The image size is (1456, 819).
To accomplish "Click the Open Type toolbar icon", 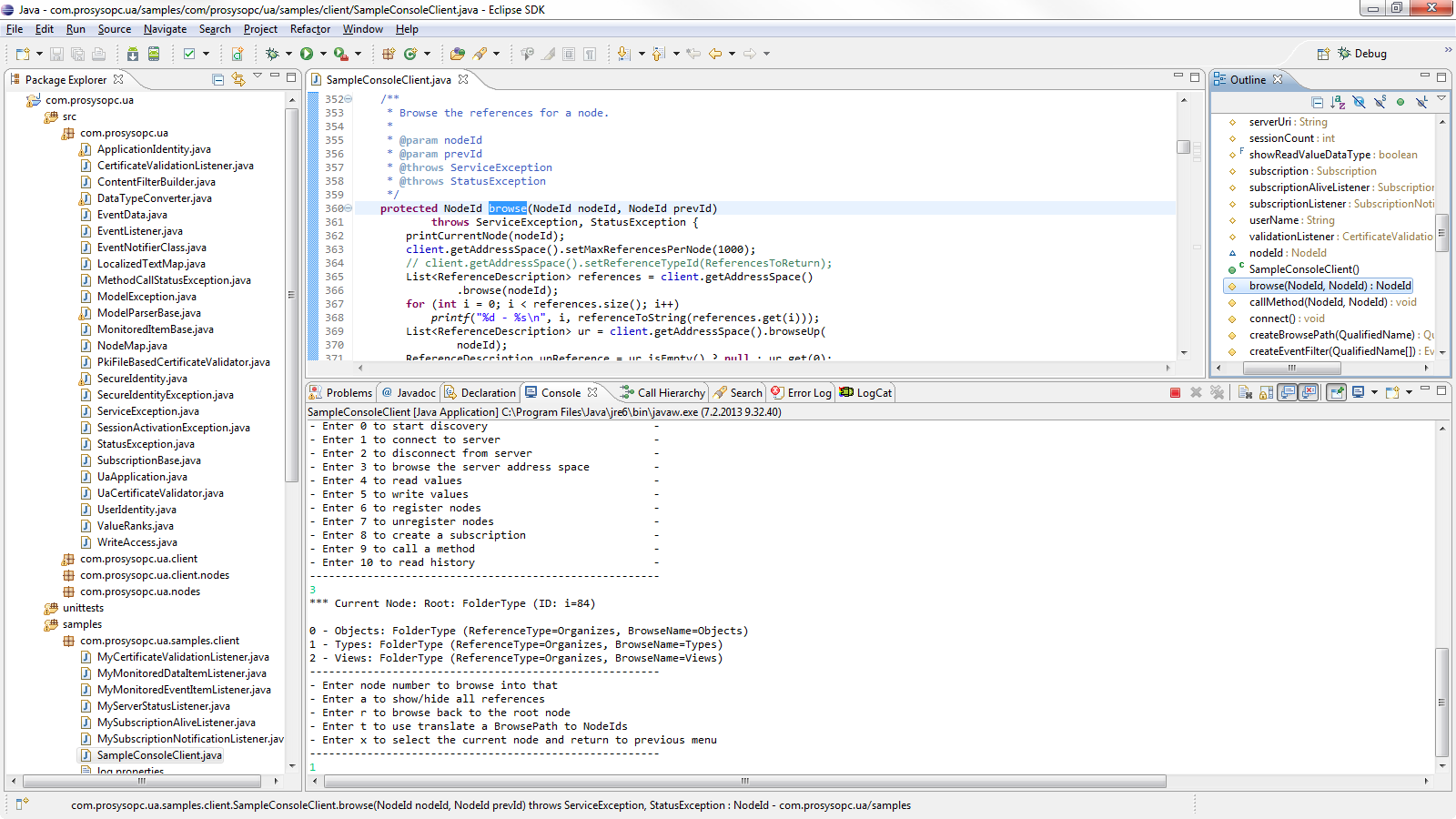I will [457, 54].
